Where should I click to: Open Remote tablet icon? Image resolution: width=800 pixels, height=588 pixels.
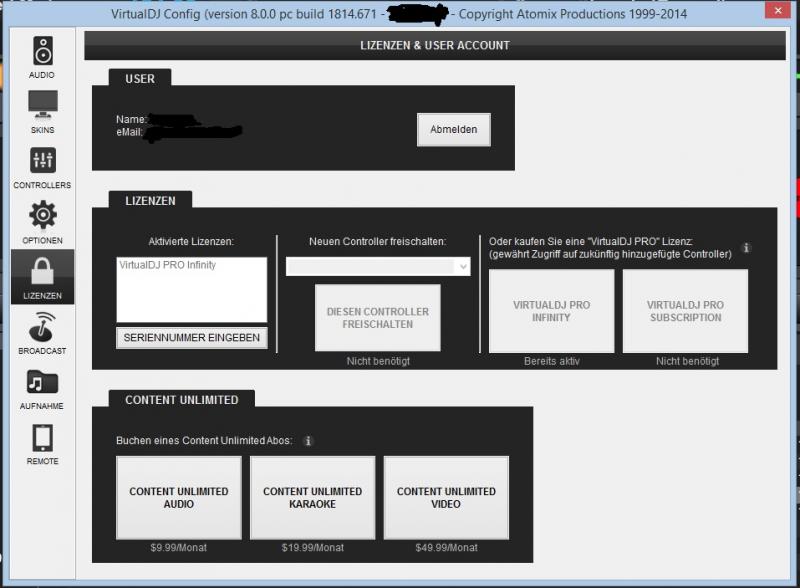(42, 438)
